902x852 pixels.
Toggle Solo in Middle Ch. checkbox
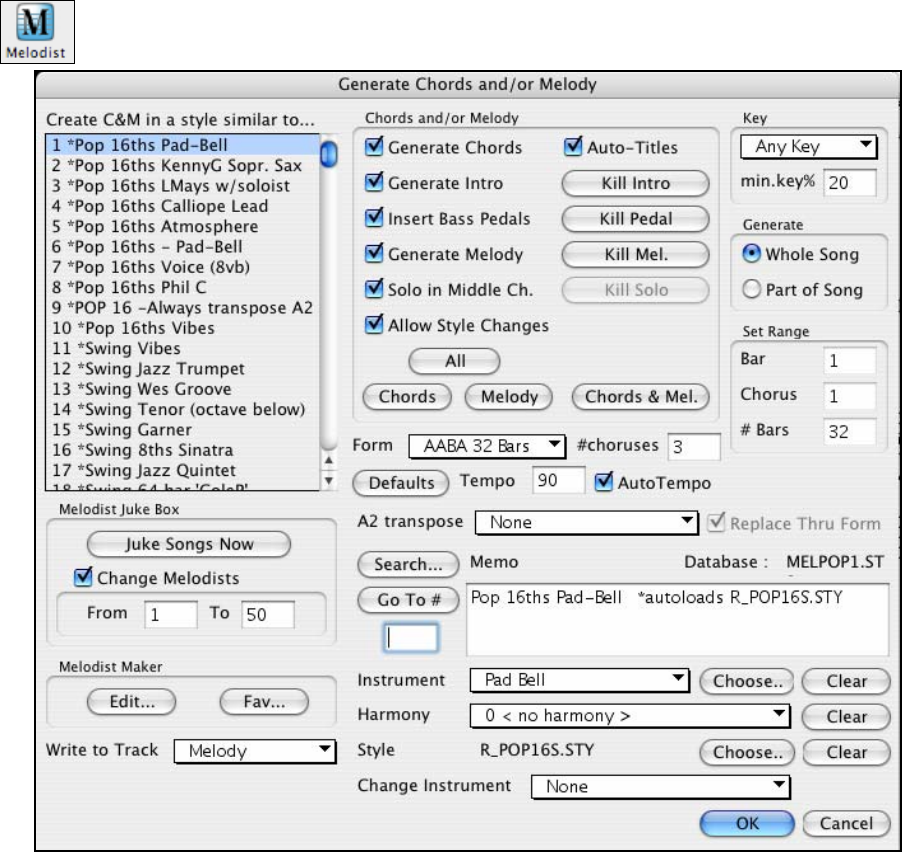click(x=374, y=289)
